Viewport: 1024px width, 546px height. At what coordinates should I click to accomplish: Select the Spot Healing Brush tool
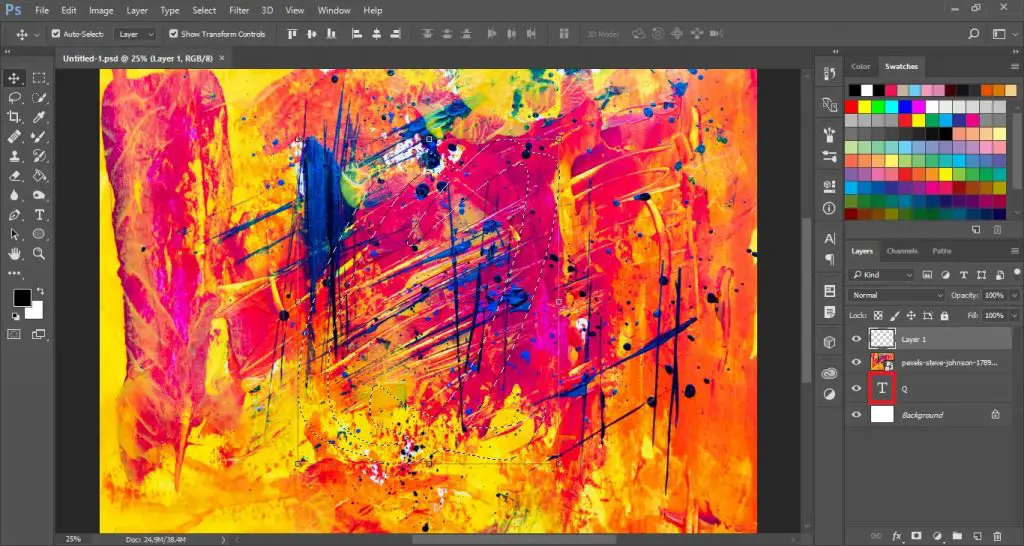point(14,136)
